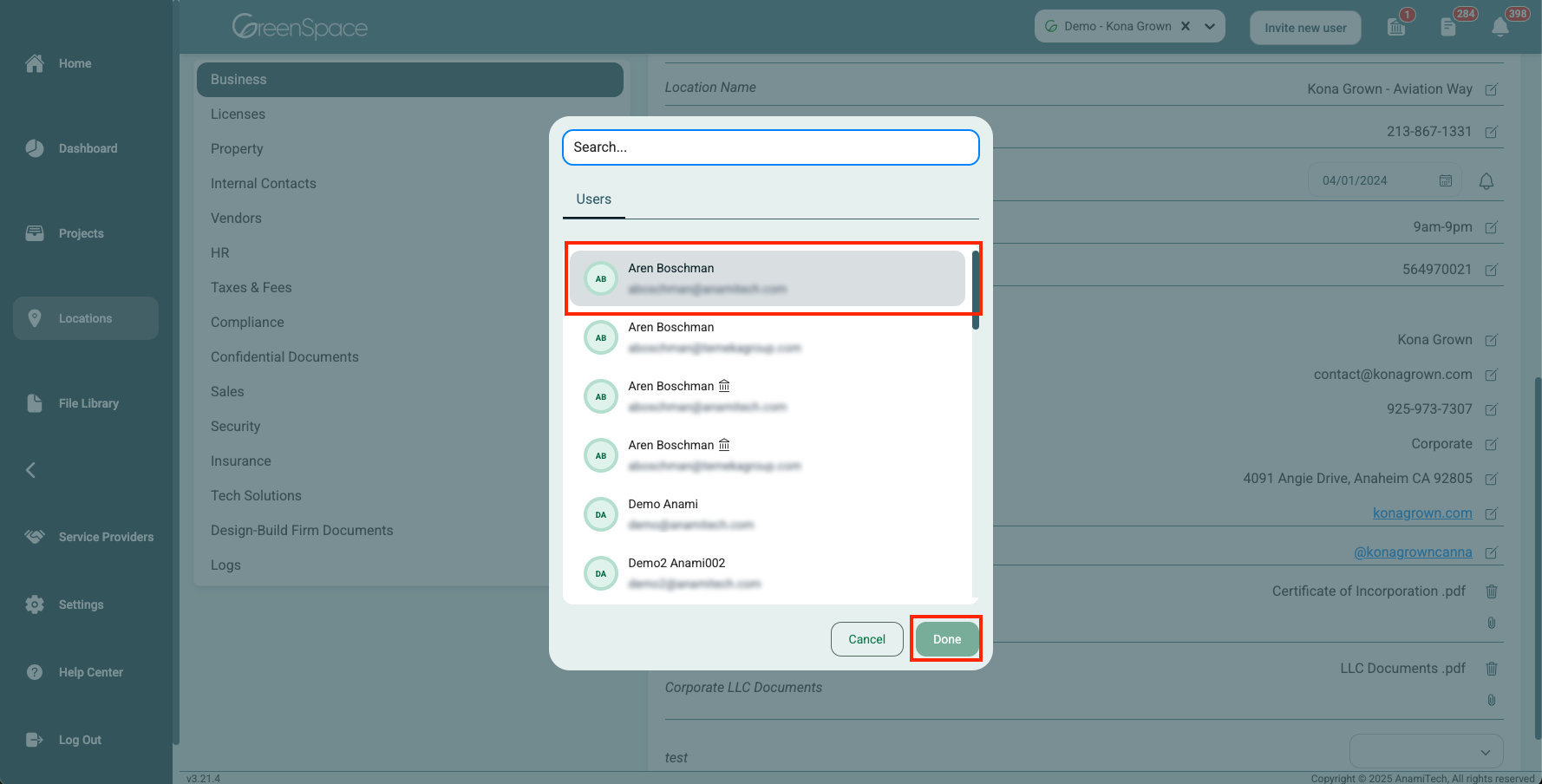Image resolution: width=1542 pixels, height=784 pixels.
Task: Open Settings gear in sidebar
Action: 64,604
